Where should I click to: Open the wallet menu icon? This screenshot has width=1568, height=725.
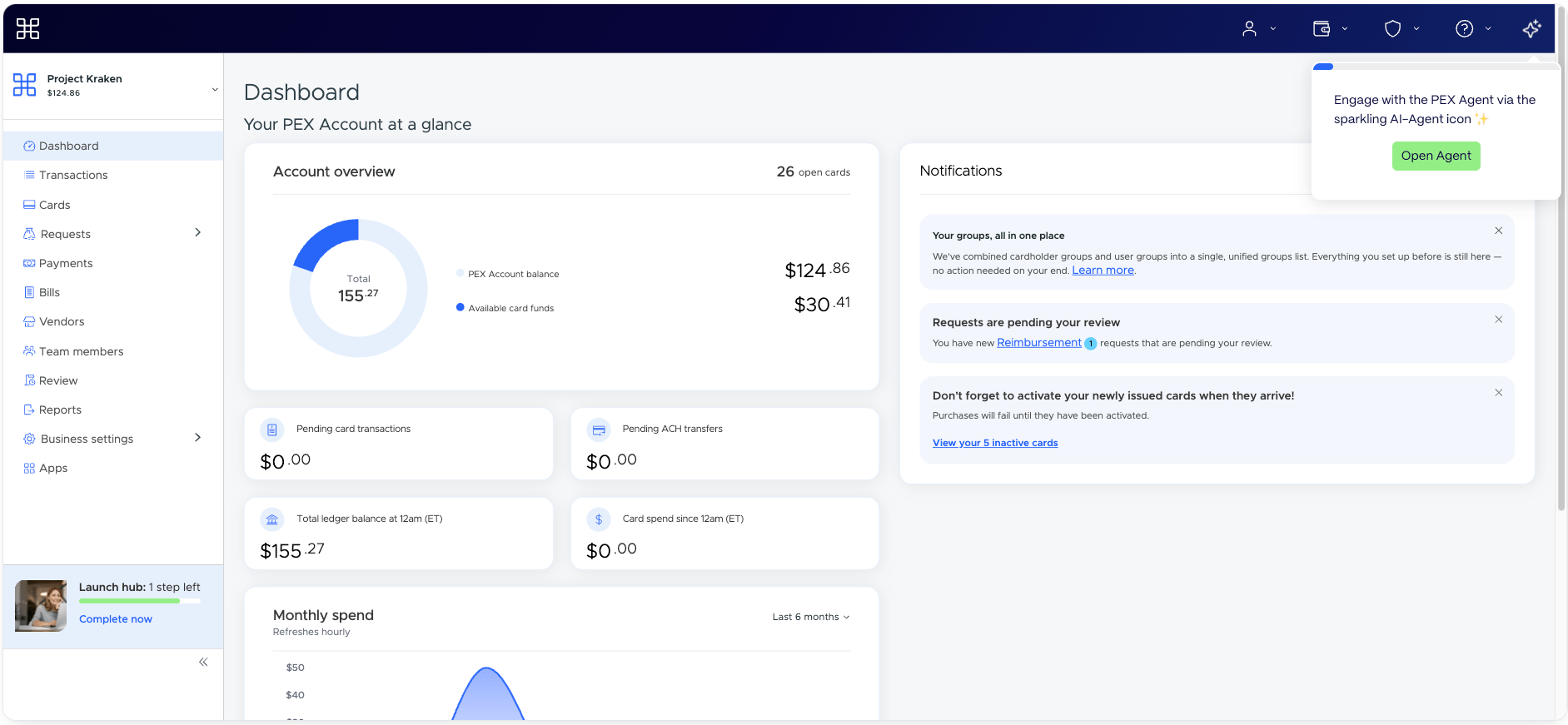tap(1322, 29)
